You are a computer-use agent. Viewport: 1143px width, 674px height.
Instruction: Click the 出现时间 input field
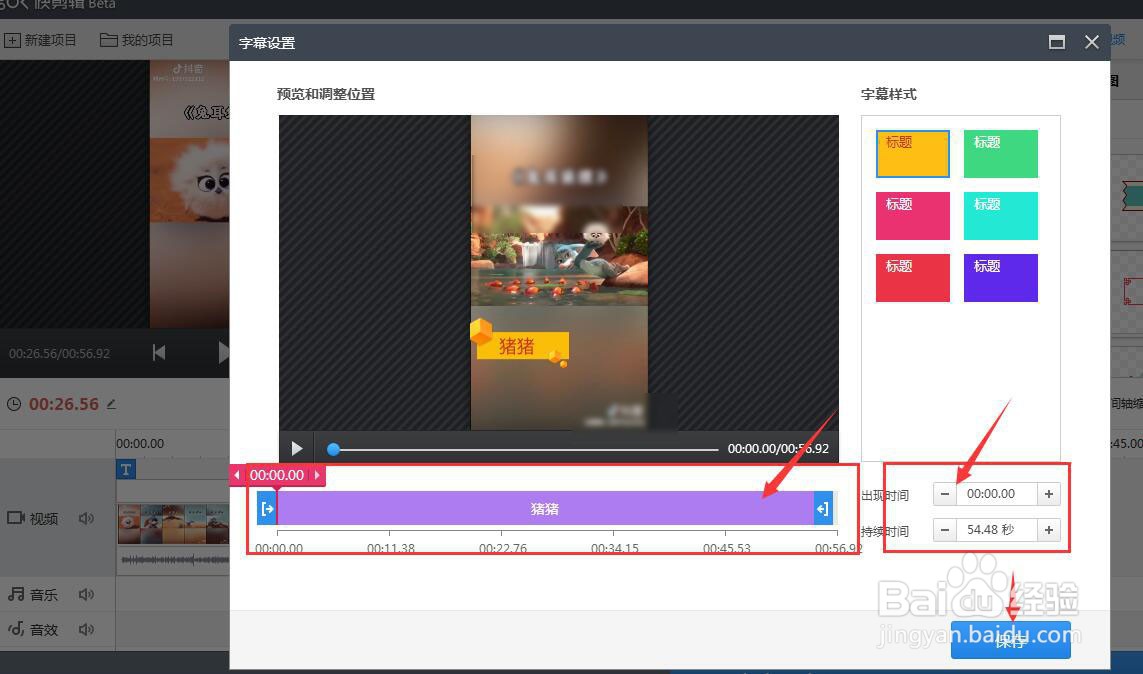(996, 494)
